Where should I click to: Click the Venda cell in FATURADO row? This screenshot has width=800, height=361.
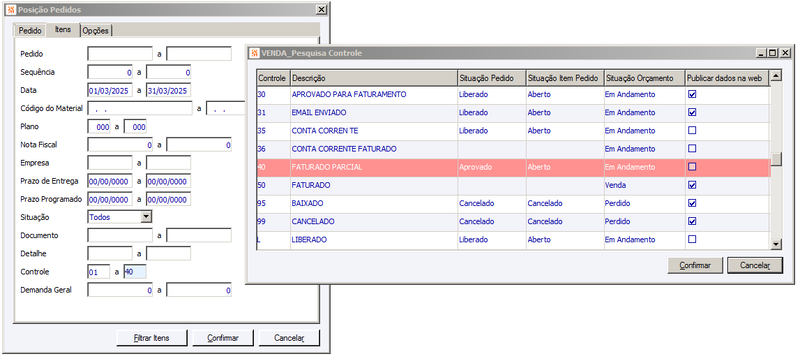(644, 185)
